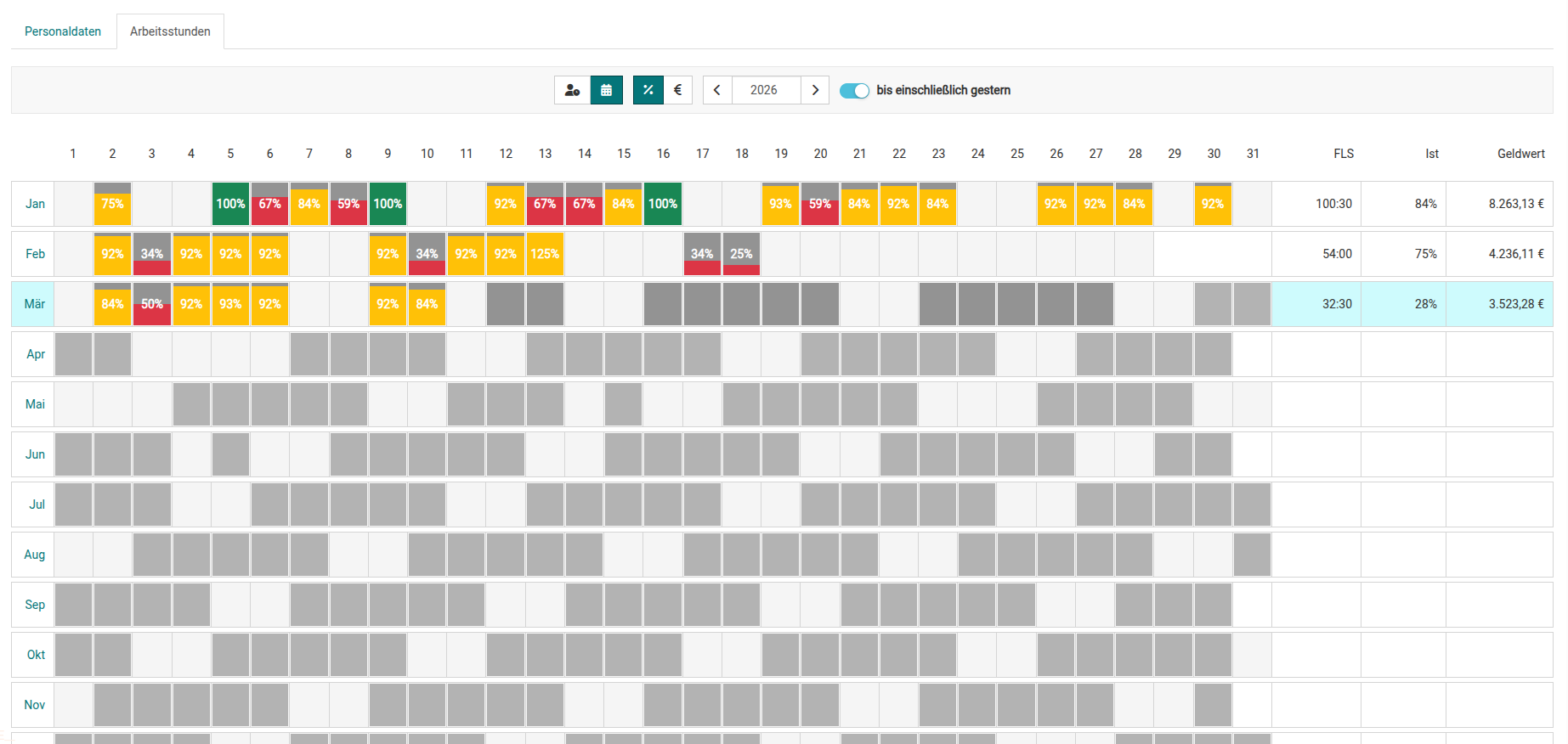
Task: Open the Feb month row link
Action: pos(35,254)
